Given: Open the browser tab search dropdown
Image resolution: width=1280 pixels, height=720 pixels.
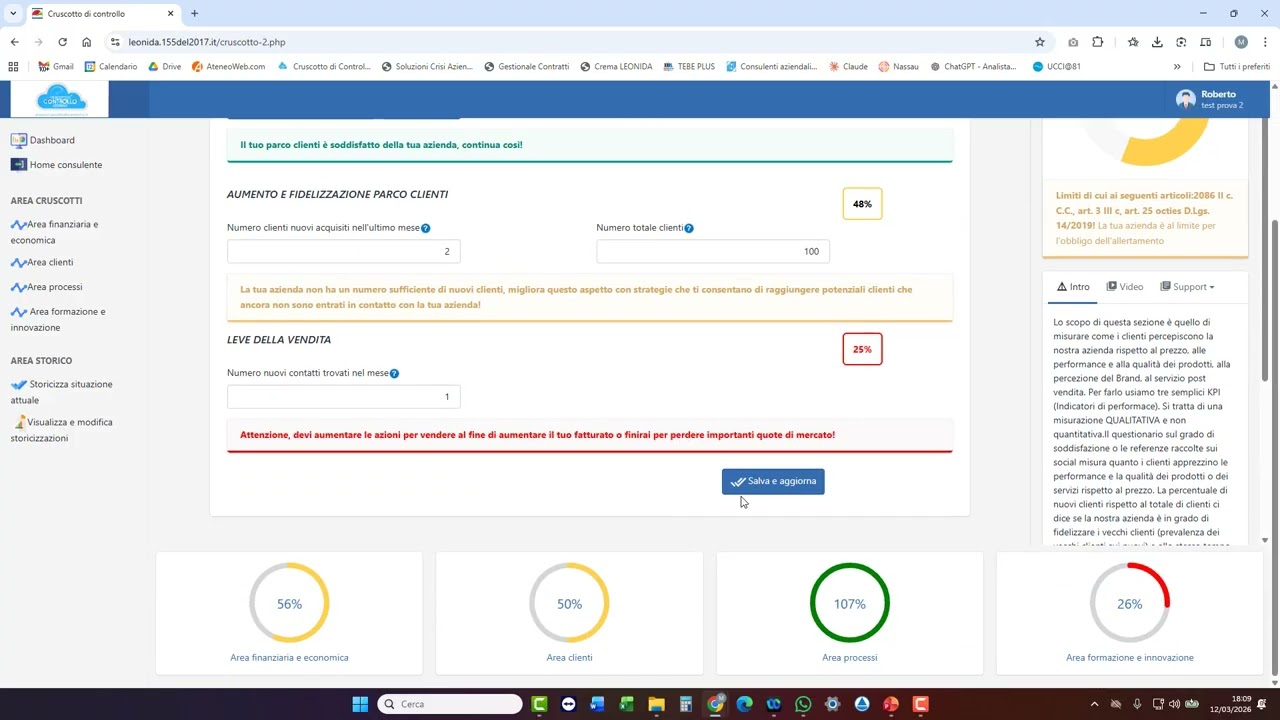Looking at the screenshot, I should [14, 14].
